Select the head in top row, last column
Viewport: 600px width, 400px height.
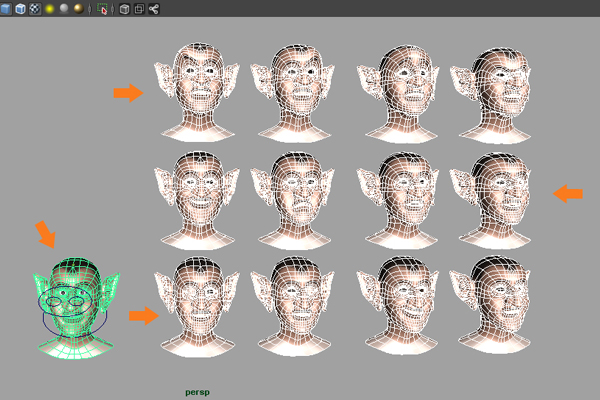[x=492, y=95]
